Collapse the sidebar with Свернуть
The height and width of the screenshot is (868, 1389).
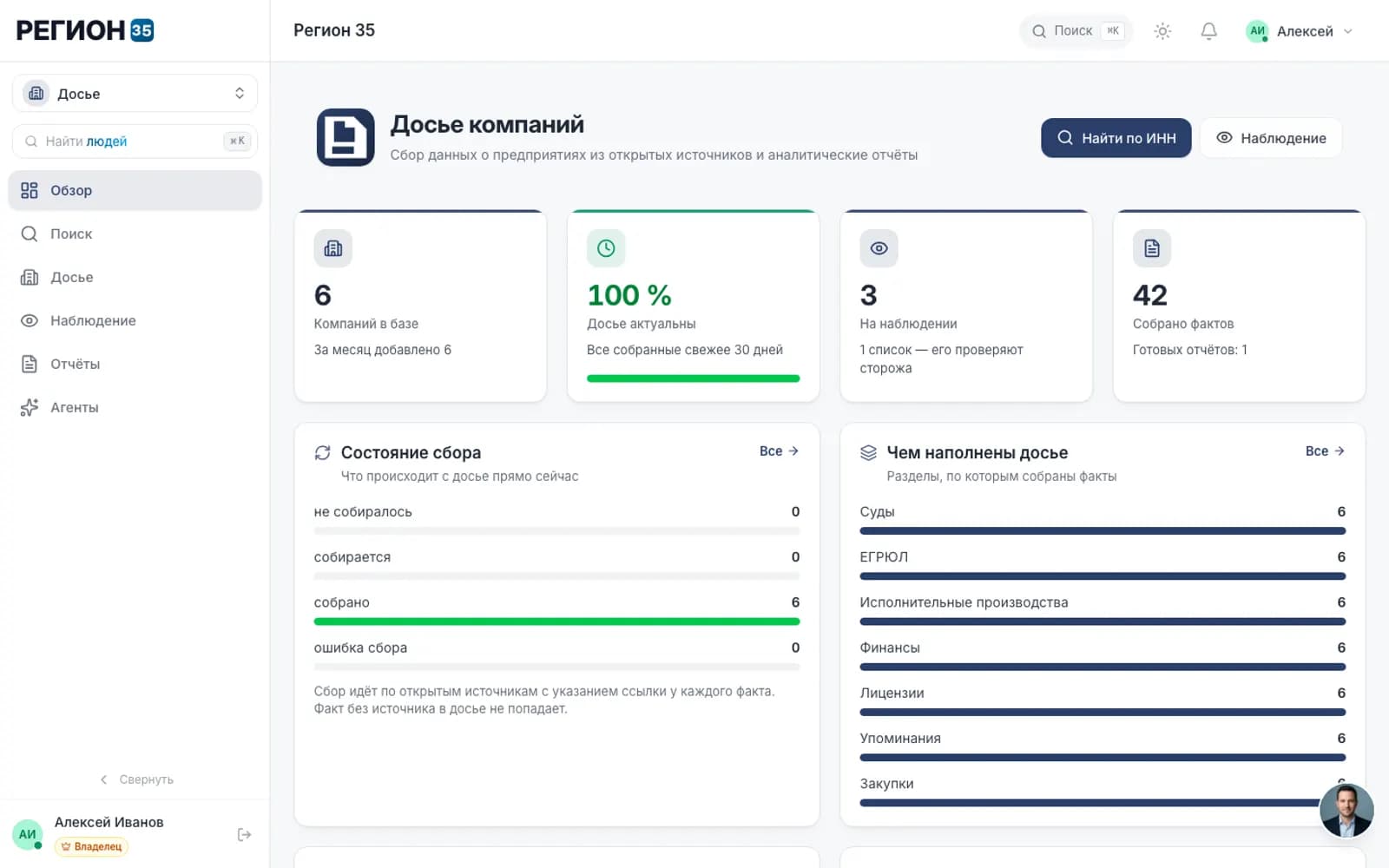[x=136, y=779]
